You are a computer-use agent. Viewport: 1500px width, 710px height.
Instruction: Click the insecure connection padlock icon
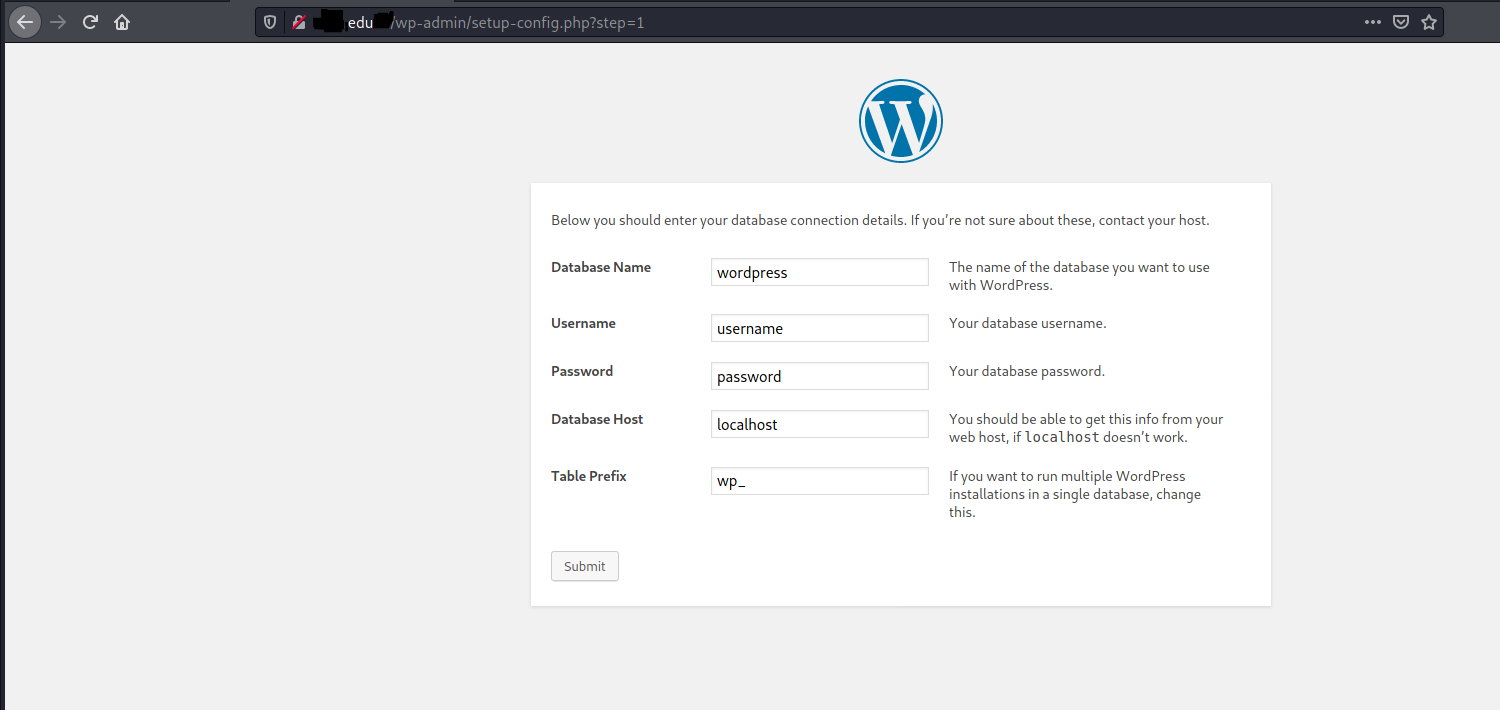click(x=298, y=22)
